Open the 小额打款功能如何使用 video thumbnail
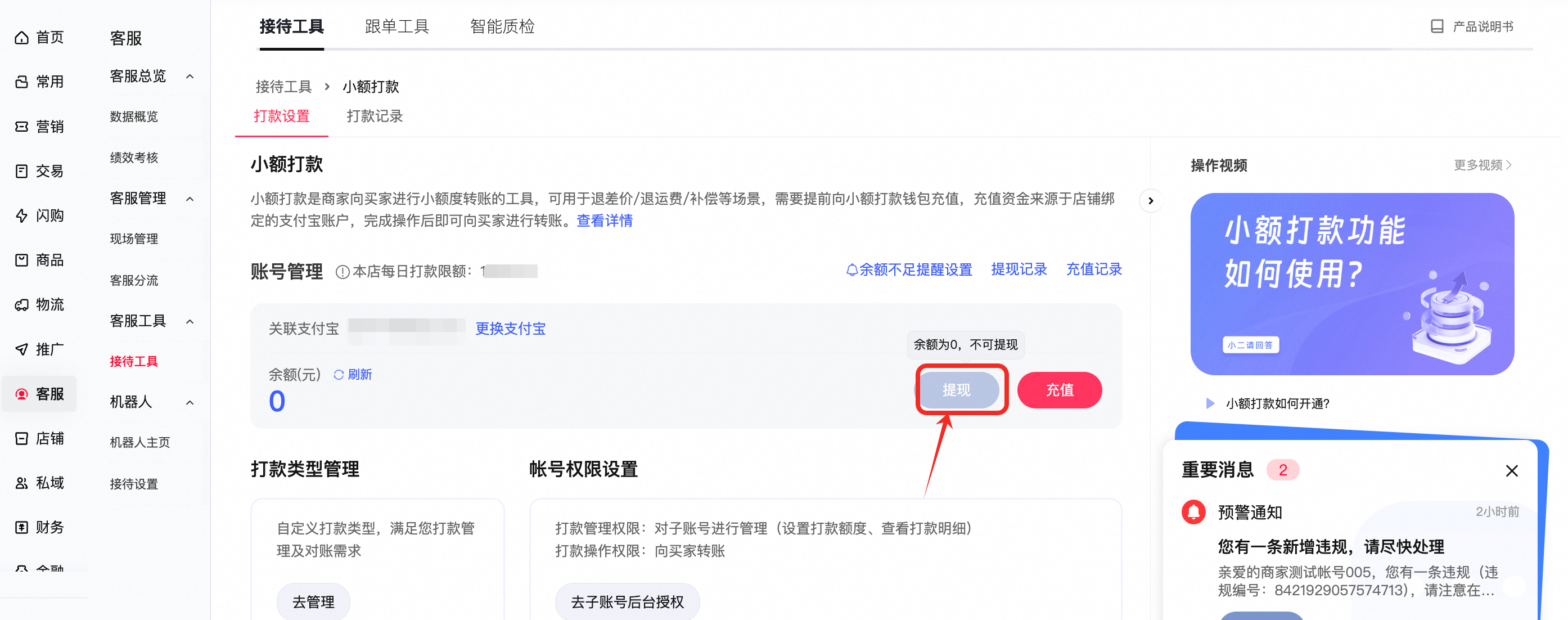Viewport: 1568px width, 620px height. [x=1352, y=284]
